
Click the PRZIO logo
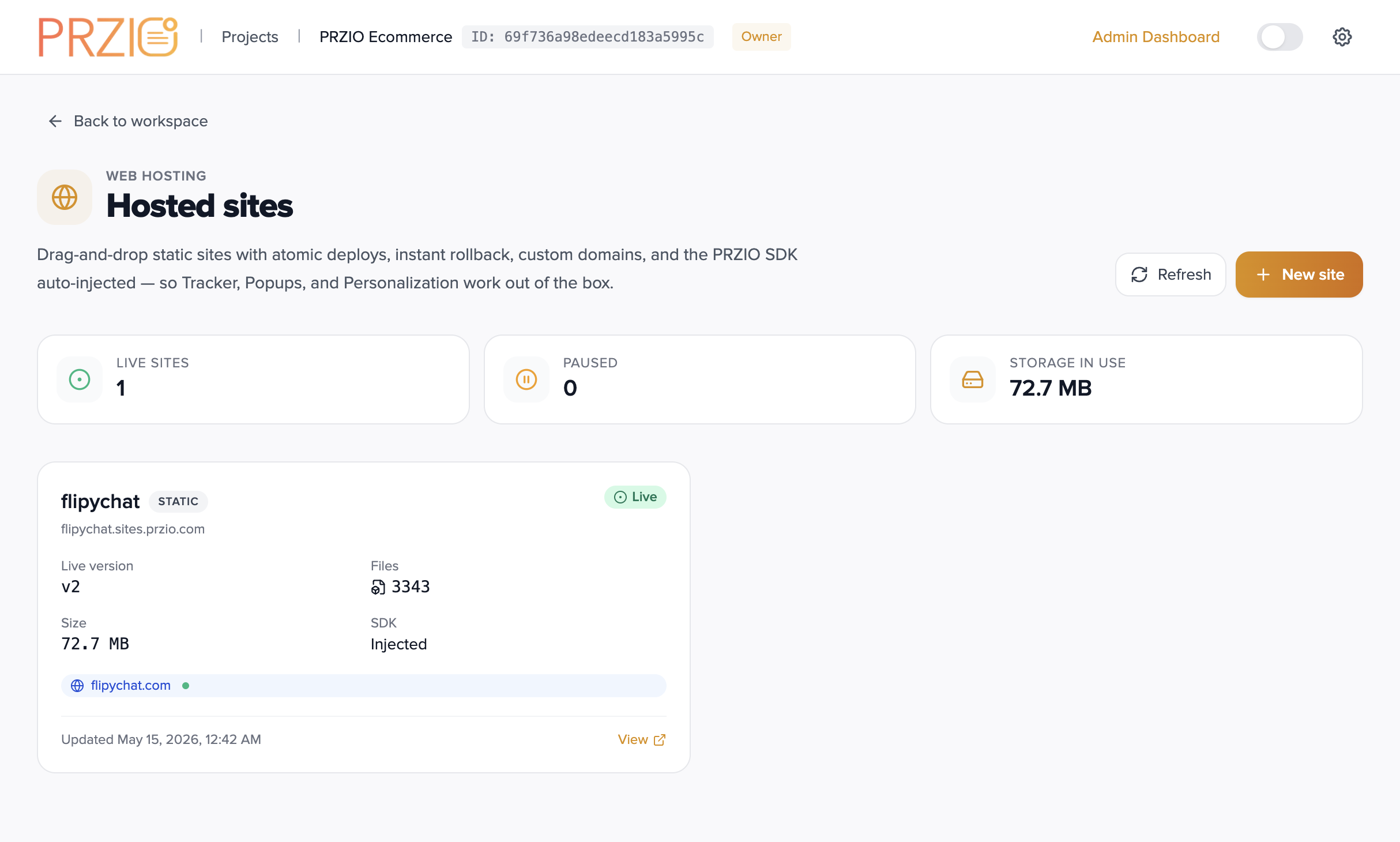(108, 37)
